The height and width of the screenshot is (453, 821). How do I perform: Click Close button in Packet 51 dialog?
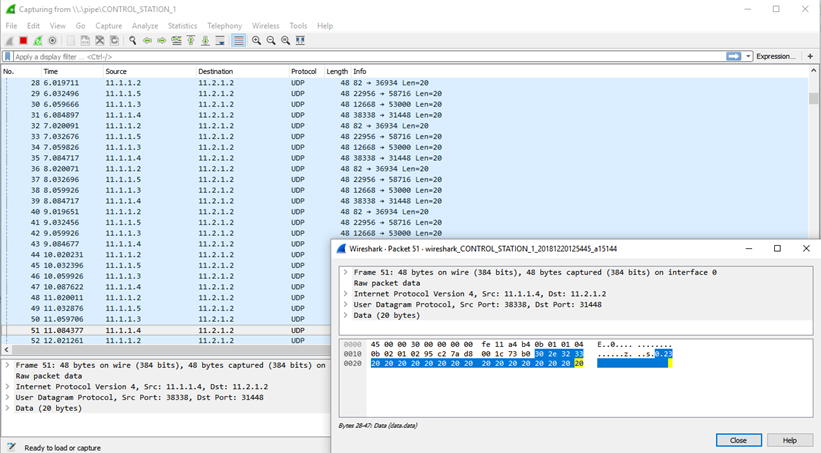click(738, 440)
